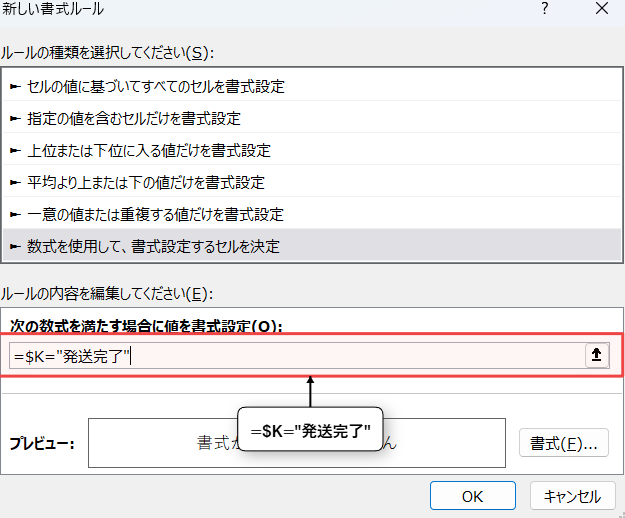Open the 書式(F)... format settings
Viewport: 625px width, 518px height.
[x=564, y=443]
